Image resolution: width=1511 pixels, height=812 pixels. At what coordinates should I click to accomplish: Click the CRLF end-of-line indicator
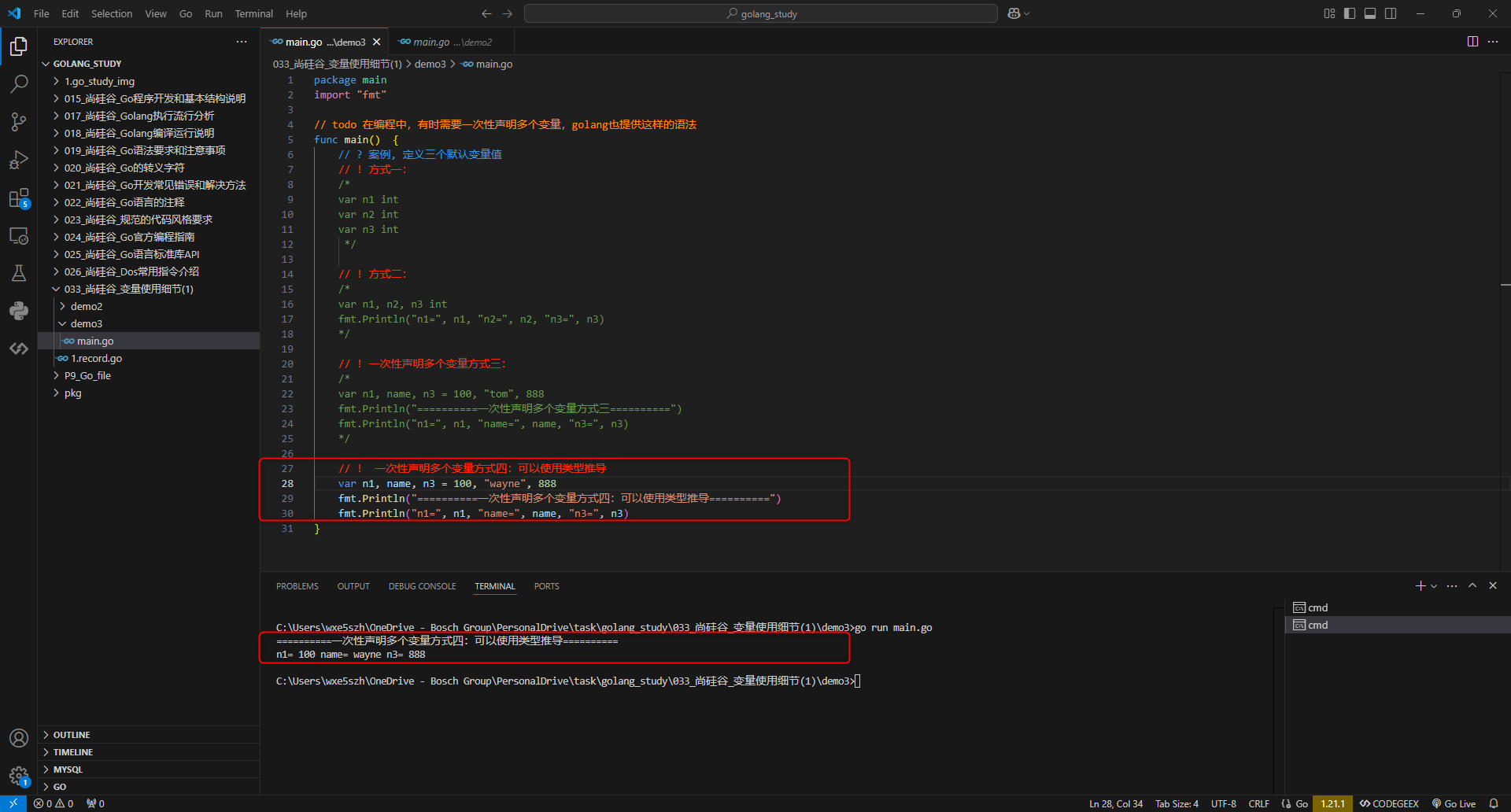[x=1258, y=803]
